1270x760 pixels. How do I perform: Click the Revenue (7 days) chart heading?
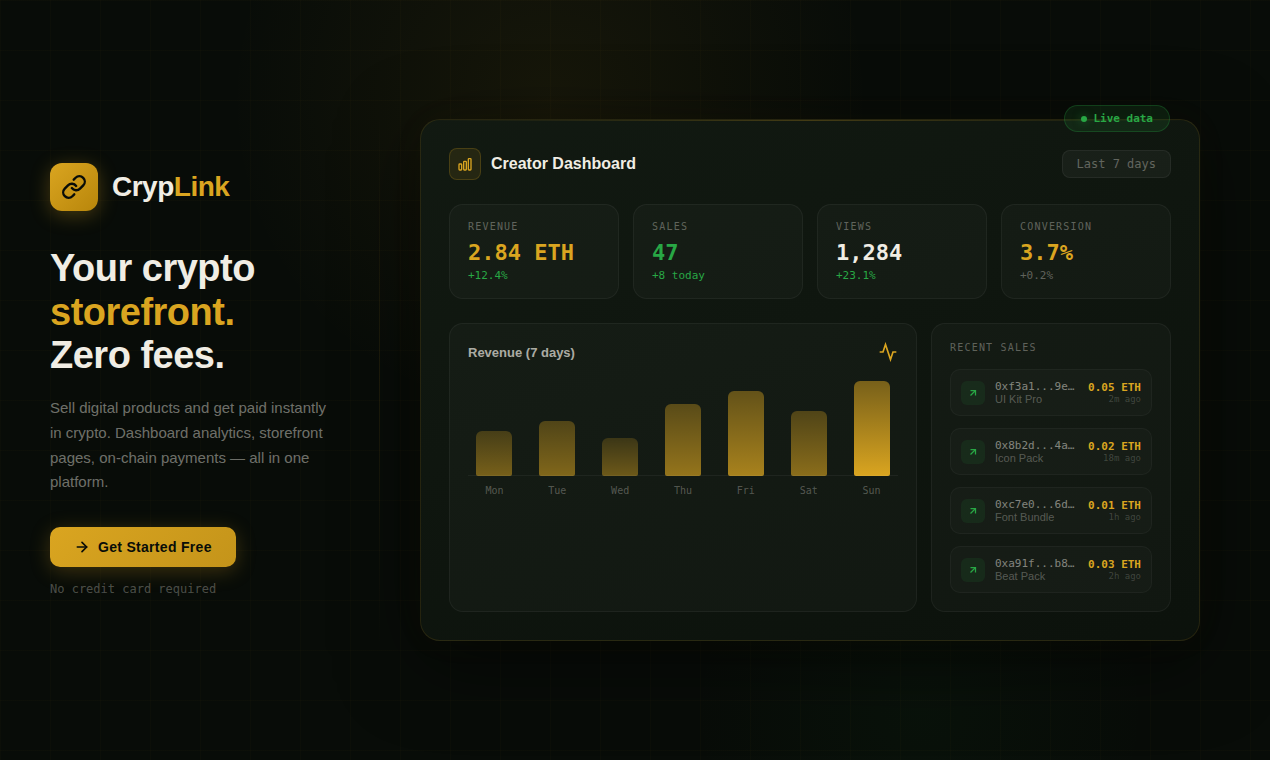(521, 352)
